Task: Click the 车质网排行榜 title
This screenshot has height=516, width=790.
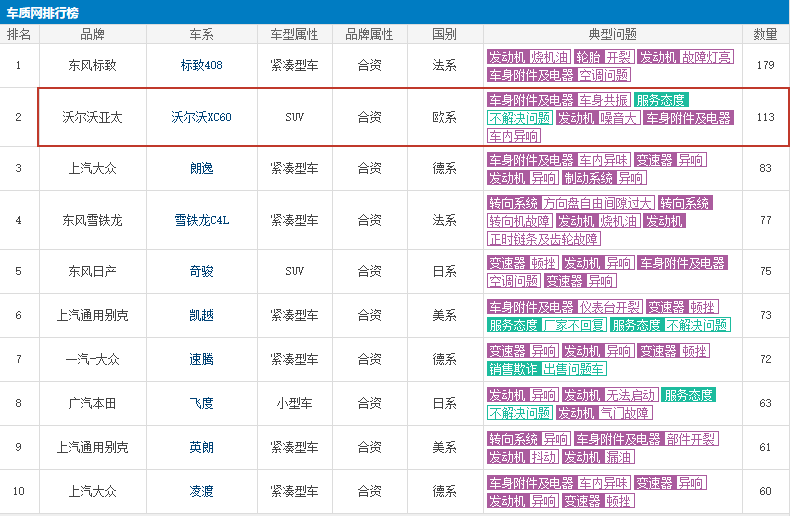Action: pyautogui.click(x=42, y=13)
